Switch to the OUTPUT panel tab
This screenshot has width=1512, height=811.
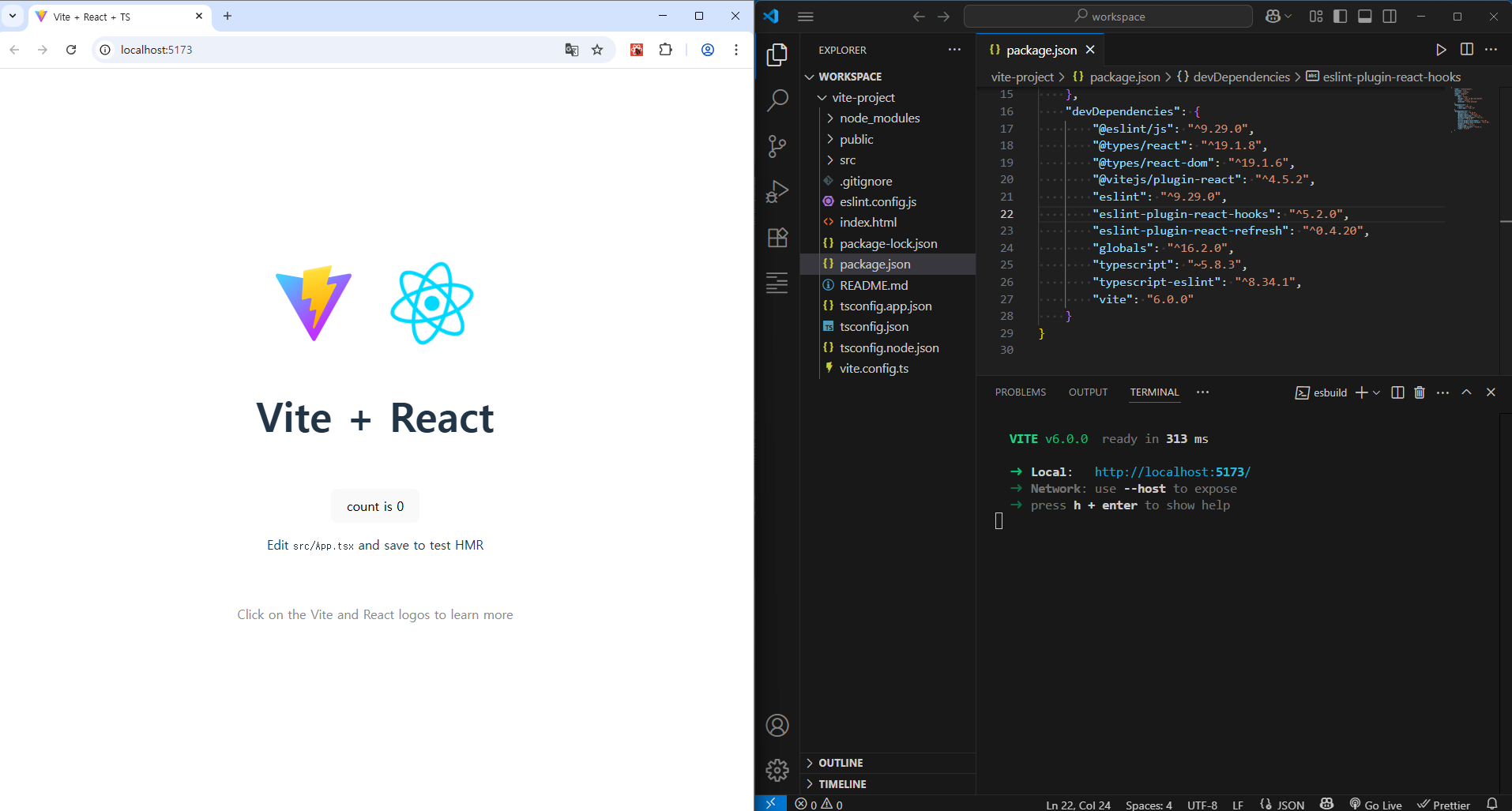[1088, 392]
